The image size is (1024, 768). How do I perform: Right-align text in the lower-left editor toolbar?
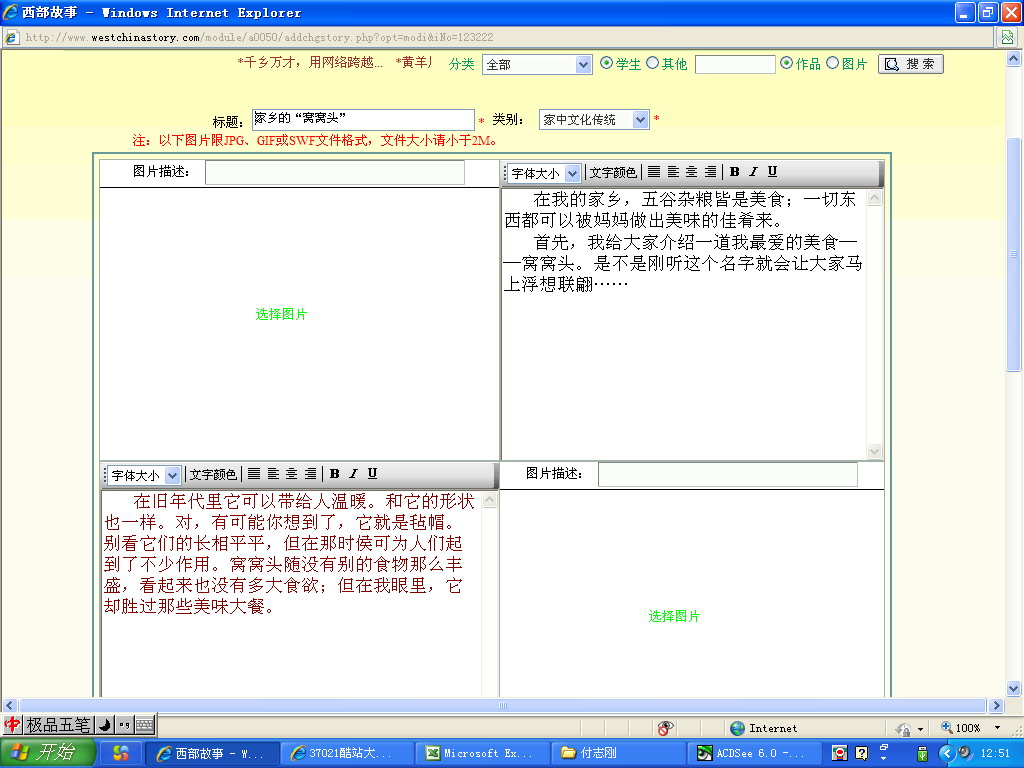point(310,474)
